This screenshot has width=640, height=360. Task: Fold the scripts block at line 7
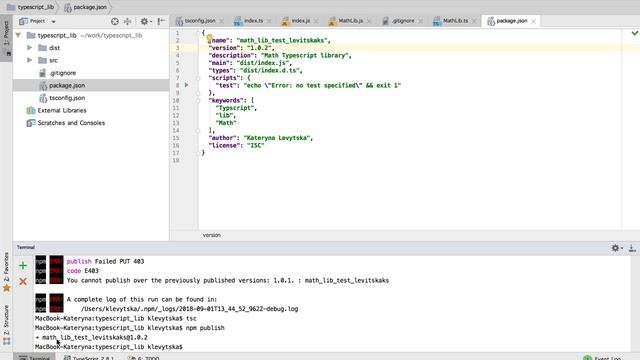198,78
